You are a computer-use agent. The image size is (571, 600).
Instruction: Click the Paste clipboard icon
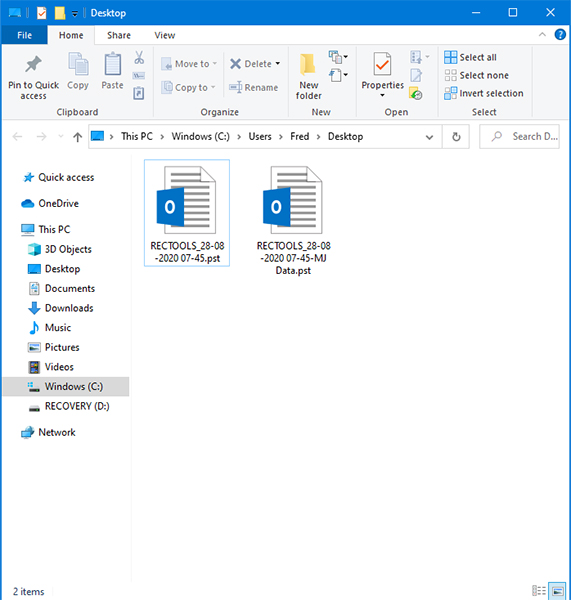113,64
